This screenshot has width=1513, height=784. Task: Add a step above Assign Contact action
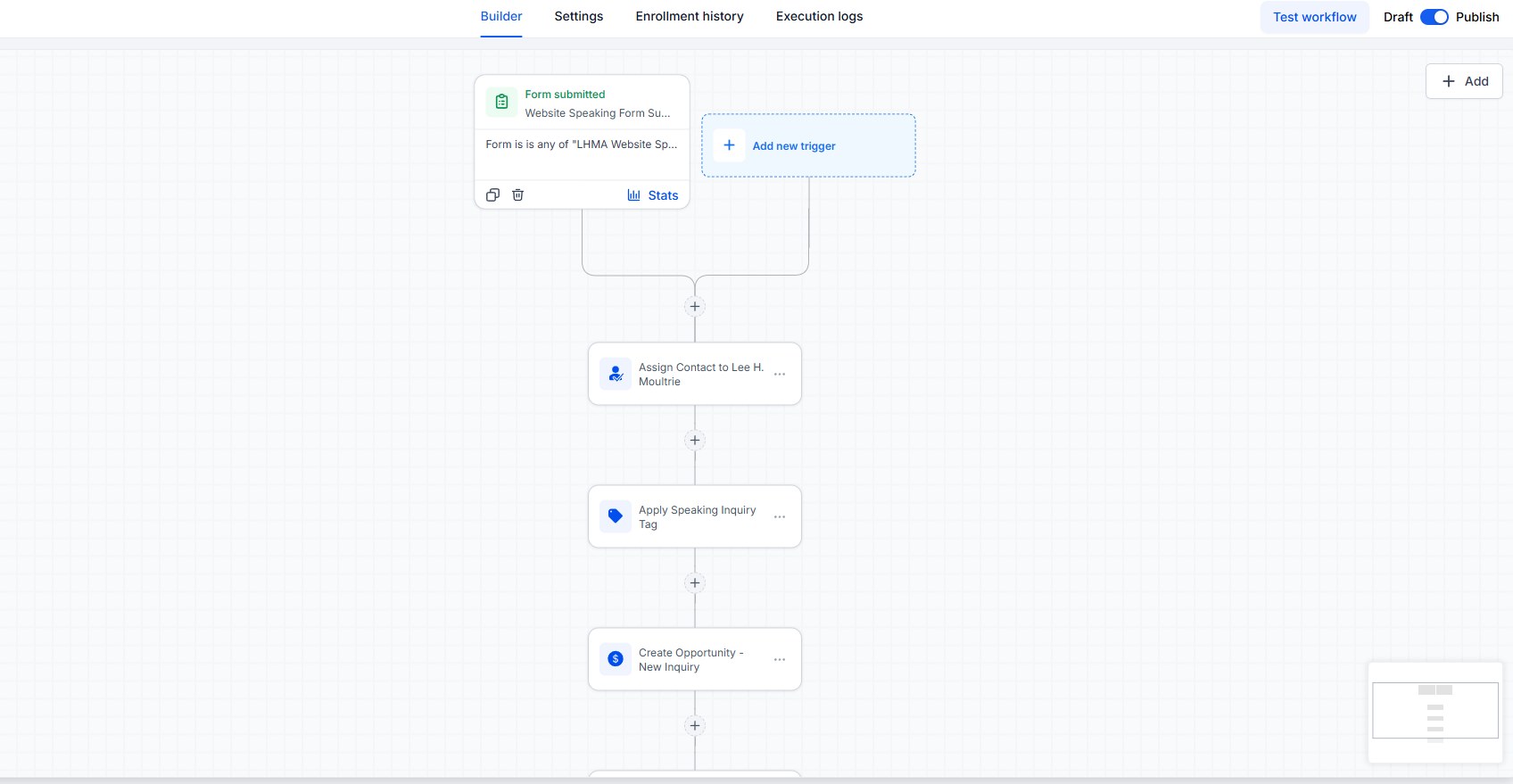(695, 307)
